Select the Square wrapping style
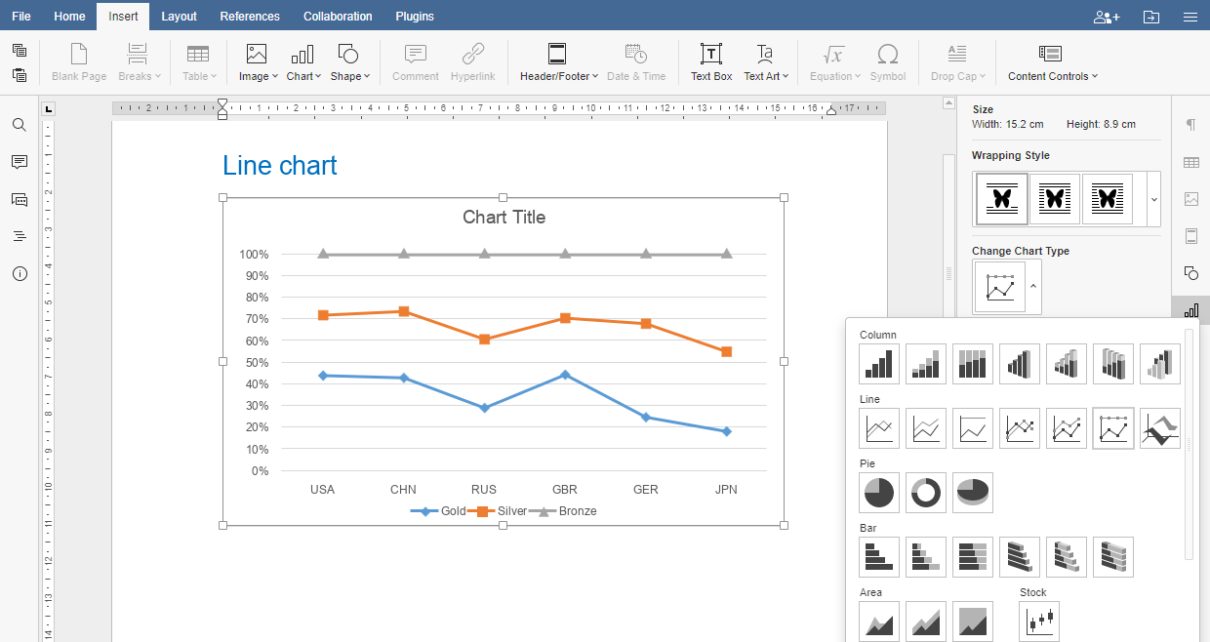1210x642 pixels. coord(1054,199)
